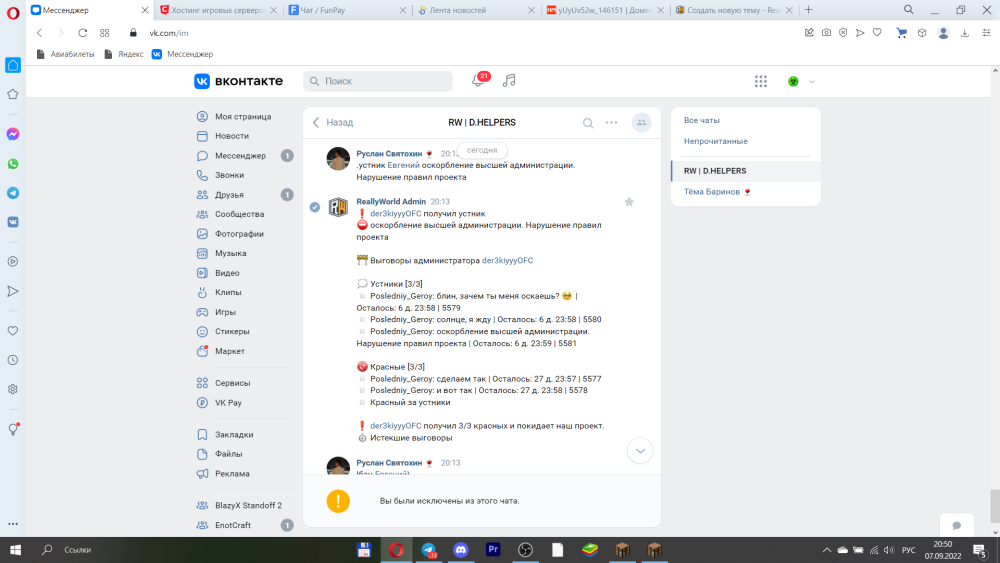Open Моя страница in VK menu
The height and width of the screenshot is (563, 1000).
coord(243,117)
